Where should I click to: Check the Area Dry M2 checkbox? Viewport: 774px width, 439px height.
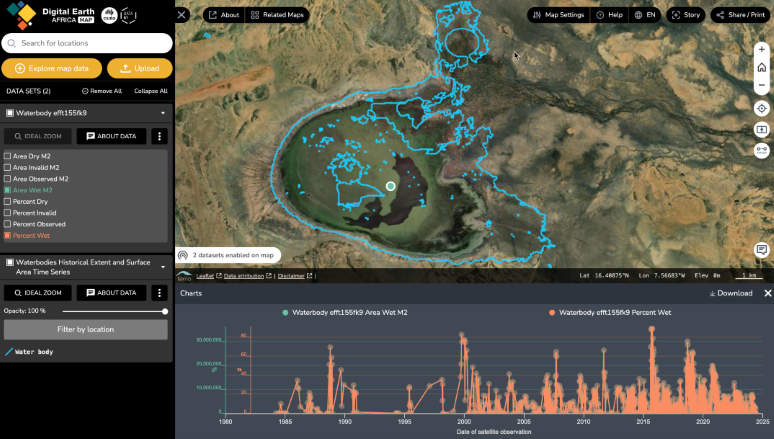point(8,156)
